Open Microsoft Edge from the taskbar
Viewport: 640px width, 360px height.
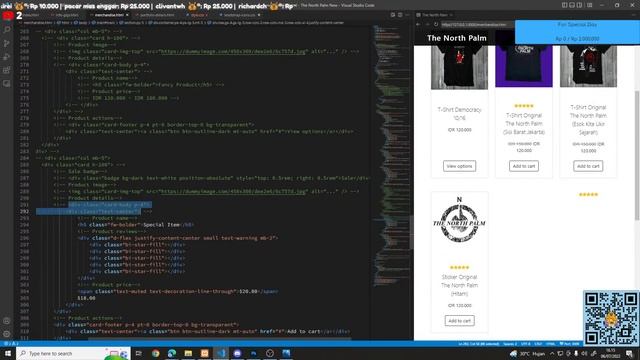pyautogui.click(x=172, y=353)
